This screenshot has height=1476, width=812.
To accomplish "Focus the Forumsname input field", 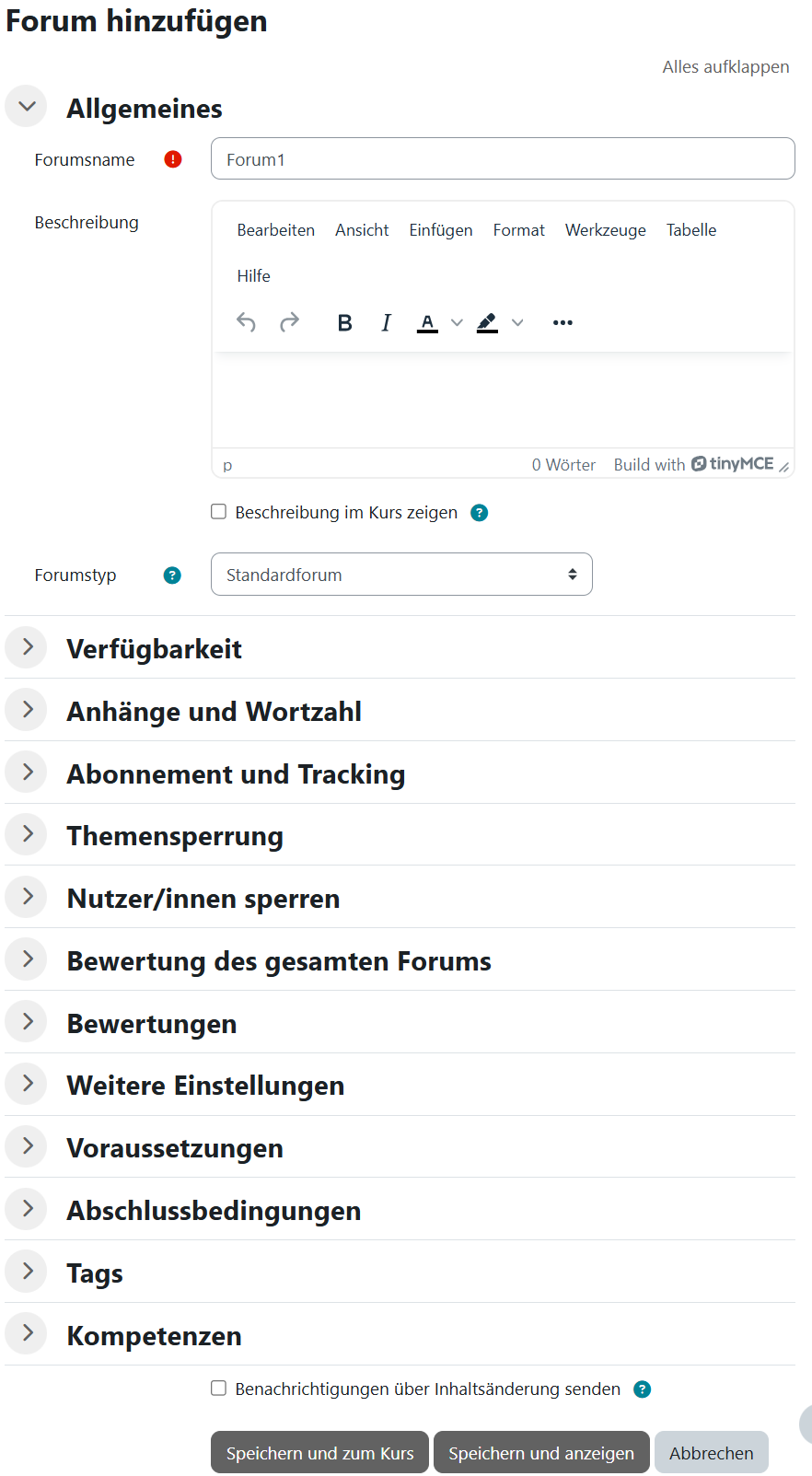I will click(x=503, y=158).
